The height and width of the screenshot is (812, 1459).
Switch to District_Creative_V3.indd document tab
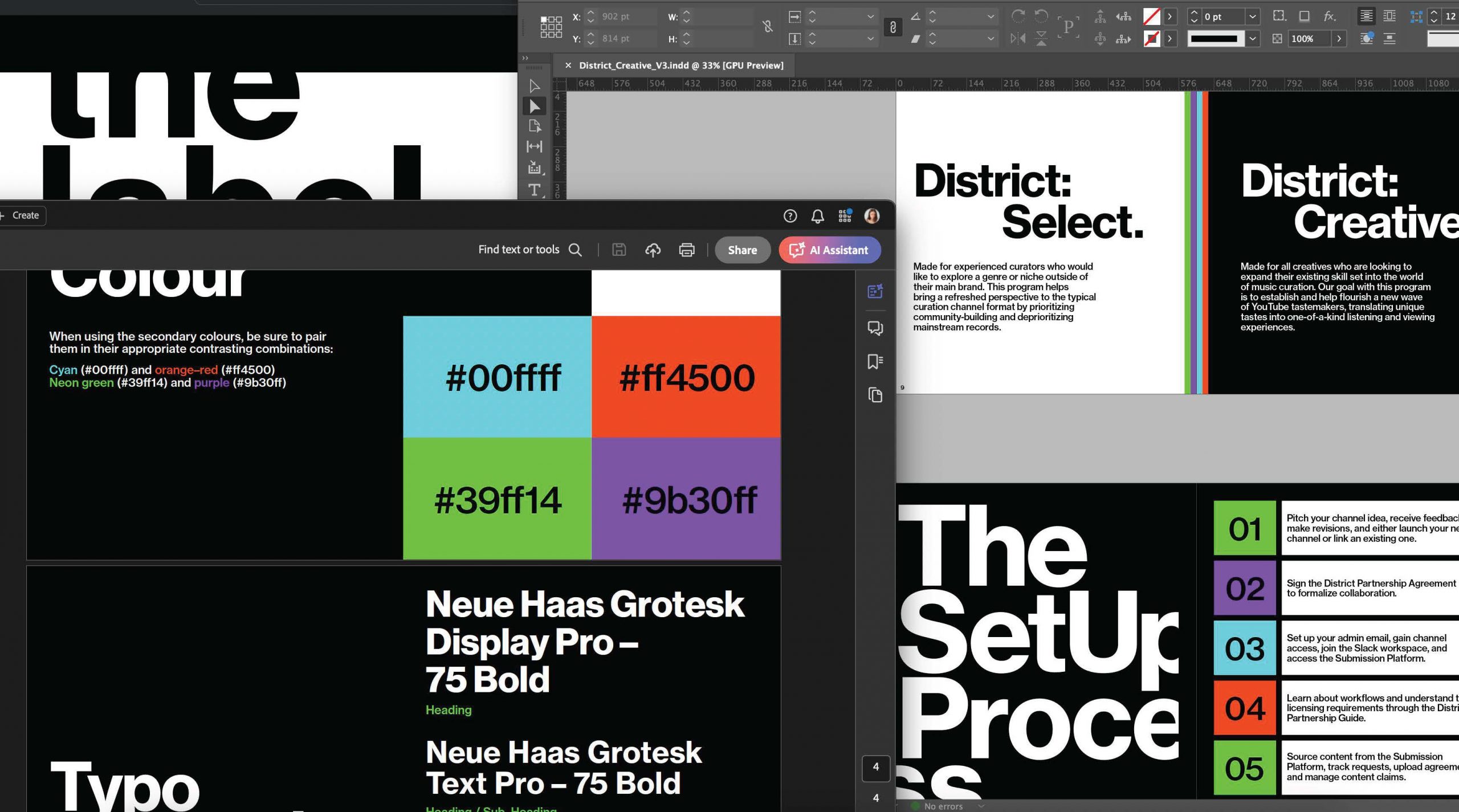coord(681,66)
